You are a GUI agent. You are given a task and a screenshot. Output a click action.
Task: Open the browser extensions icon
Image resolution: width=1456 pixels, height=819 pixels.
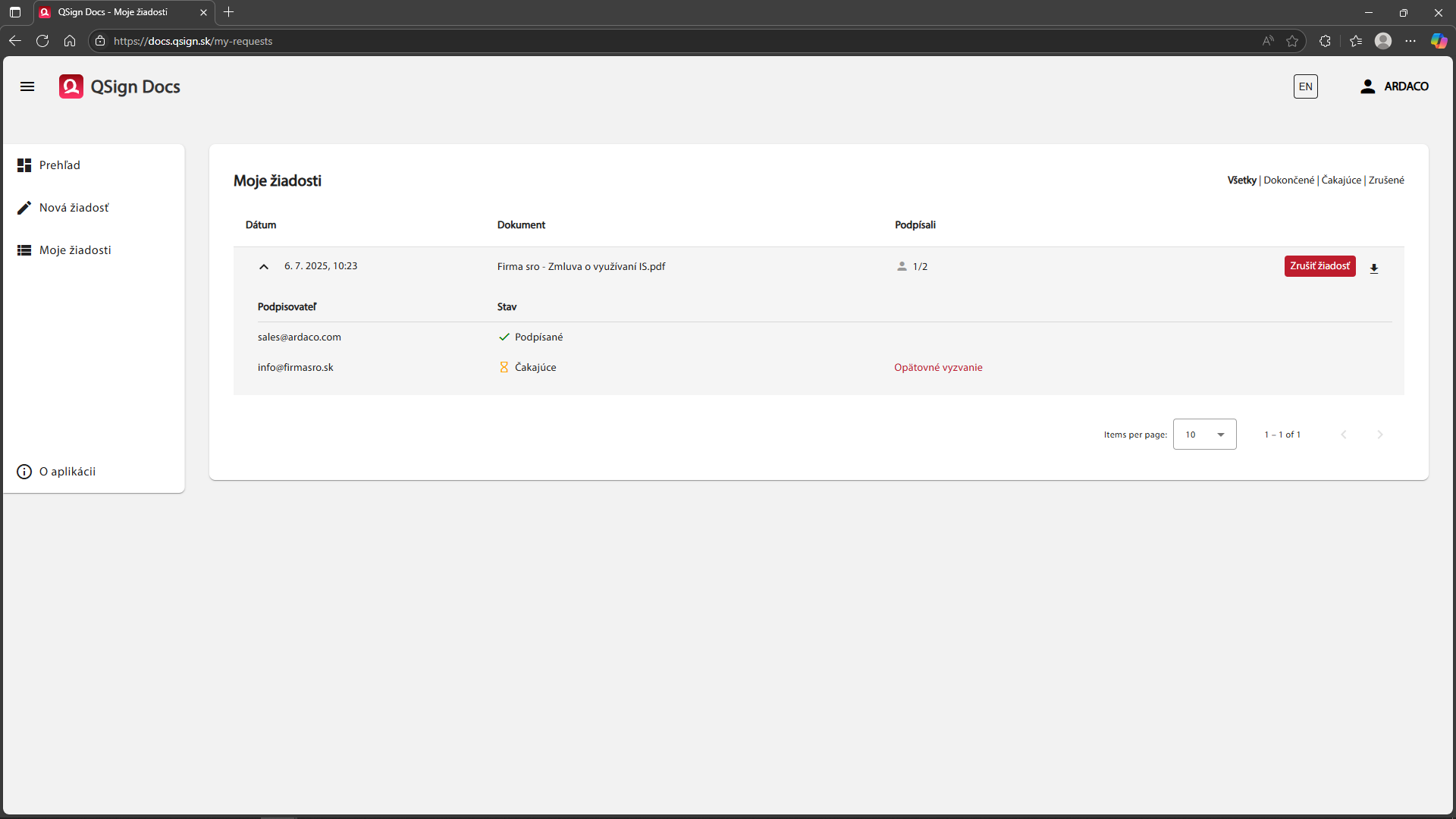[x=1325, y=41]
